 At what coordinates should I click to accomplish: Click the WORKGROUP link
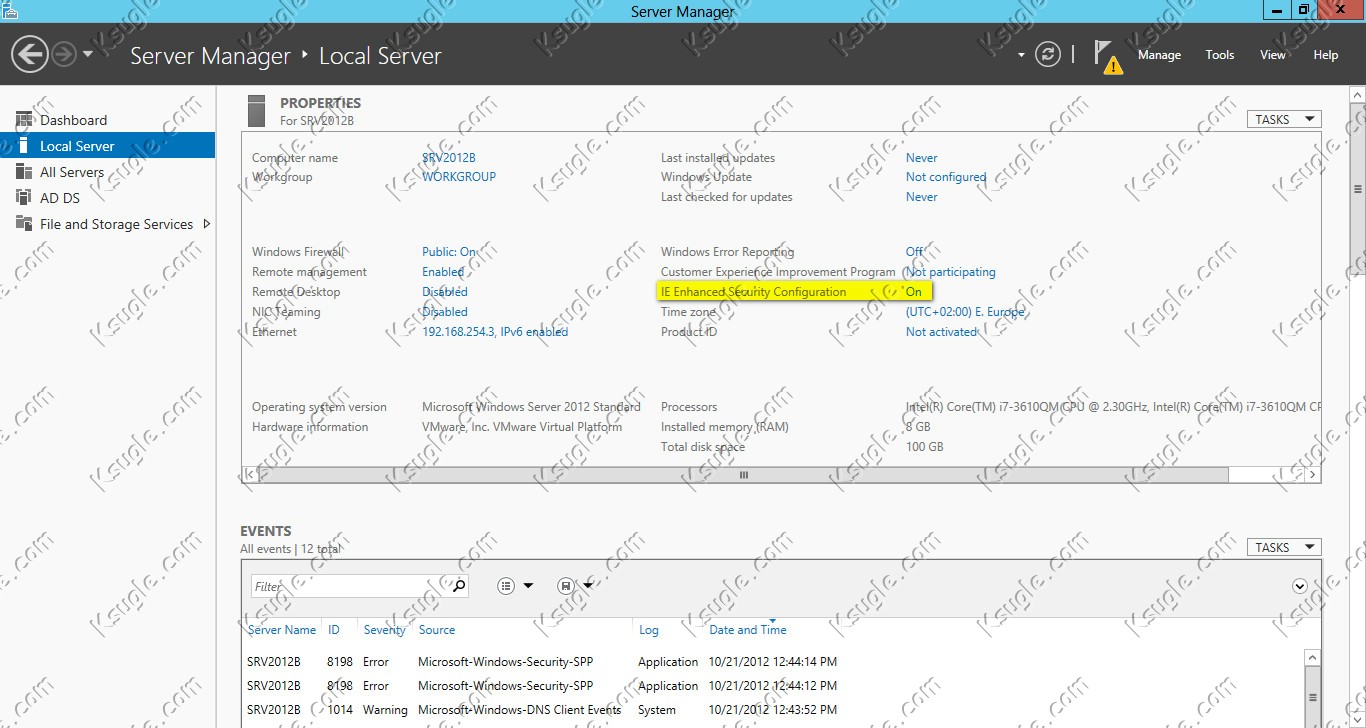point(459,177)
